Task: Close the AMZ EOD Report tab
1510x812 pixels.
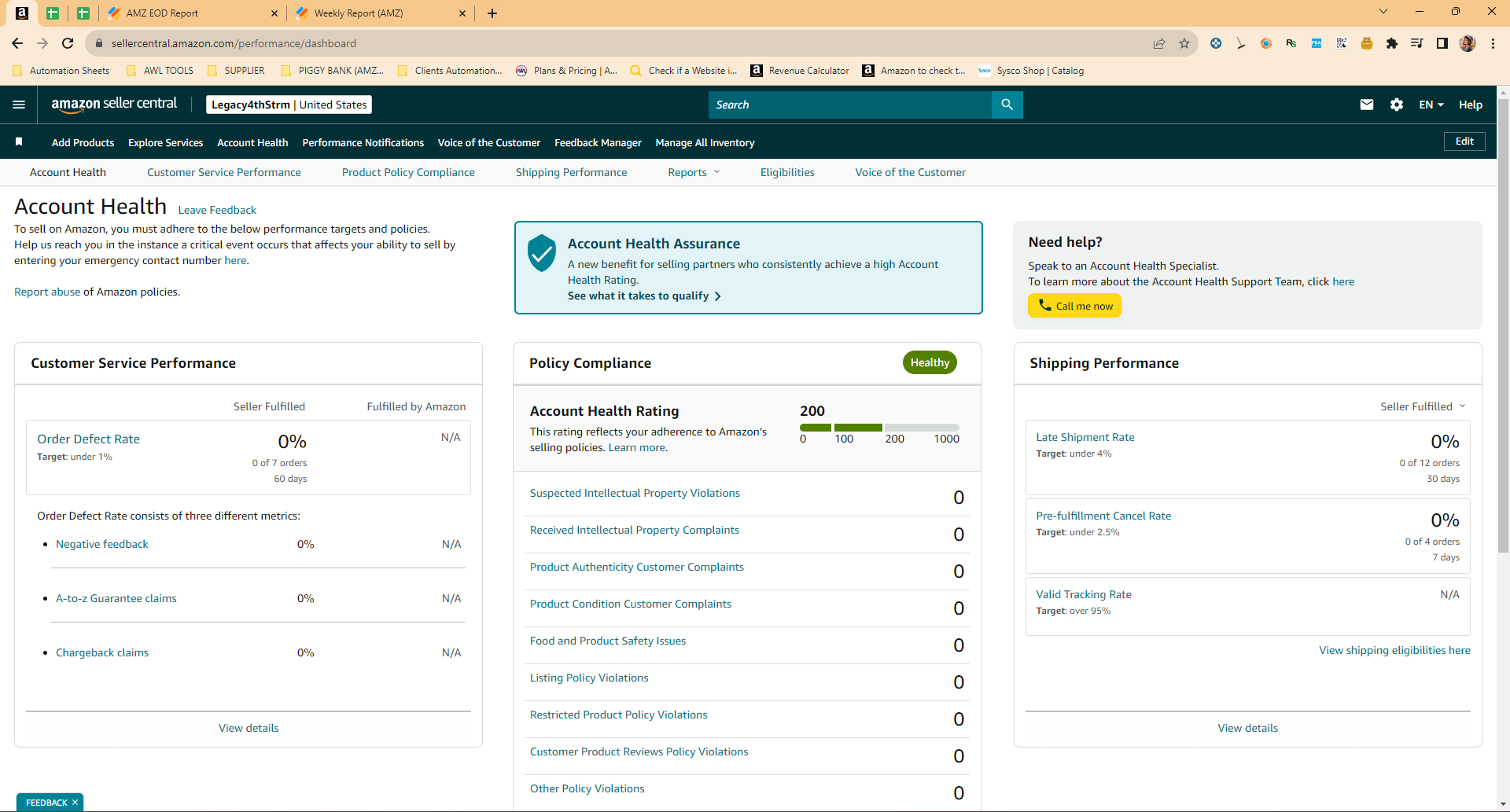Action: click(x=274, y=13)
